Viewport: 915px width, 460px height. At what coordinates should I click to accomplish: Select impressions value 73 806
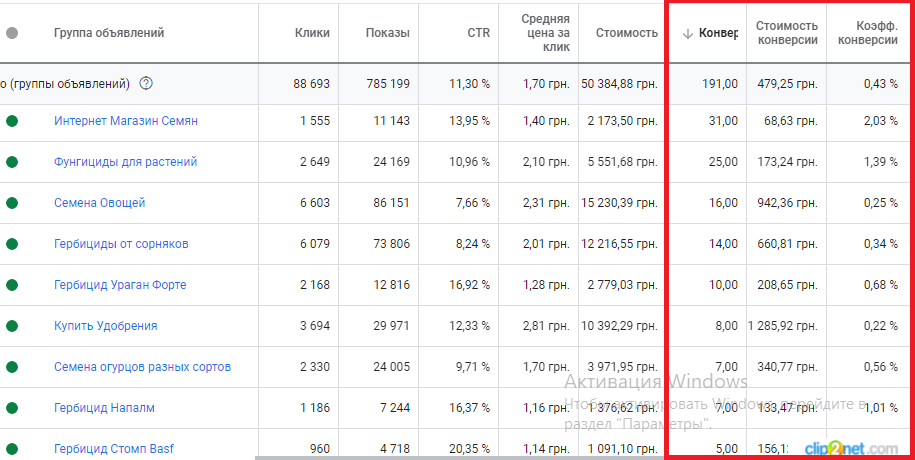392,243
